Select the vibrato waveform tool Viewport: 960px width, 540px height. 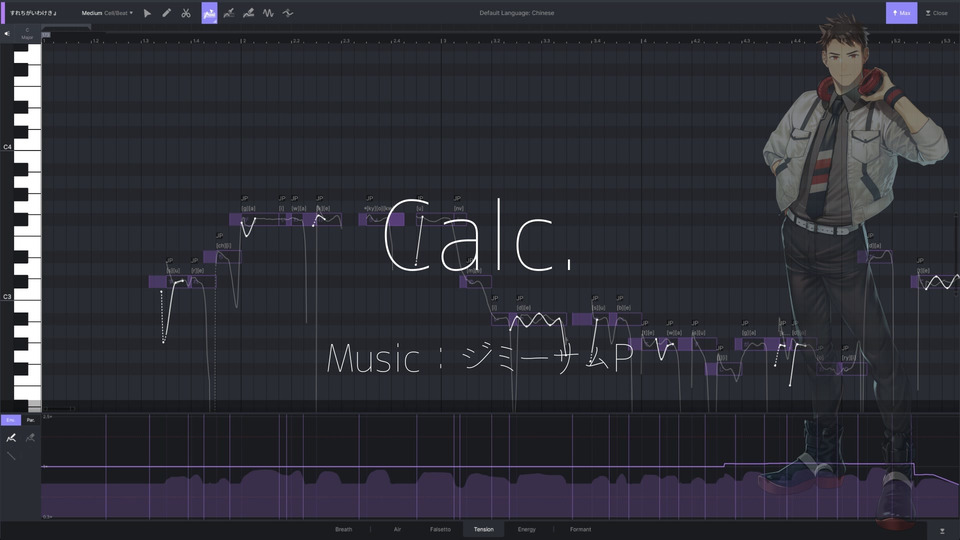tap(268, 13)
